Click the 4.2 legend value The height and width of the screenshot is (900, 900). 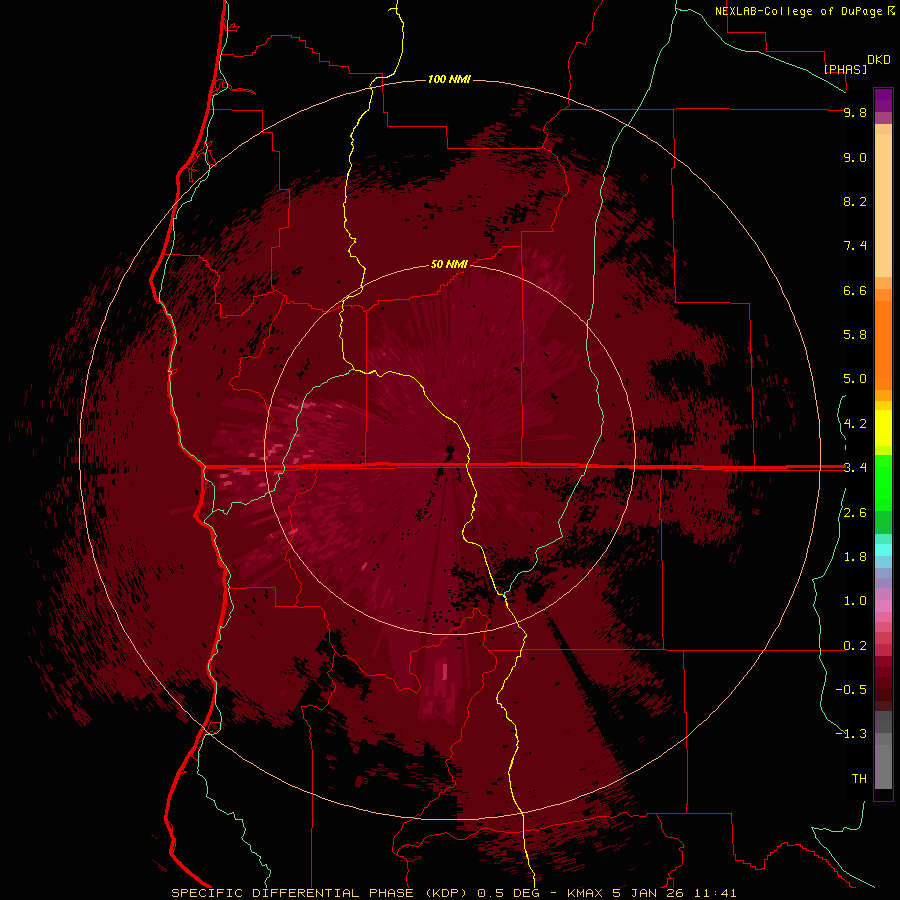tap(855, 424)
